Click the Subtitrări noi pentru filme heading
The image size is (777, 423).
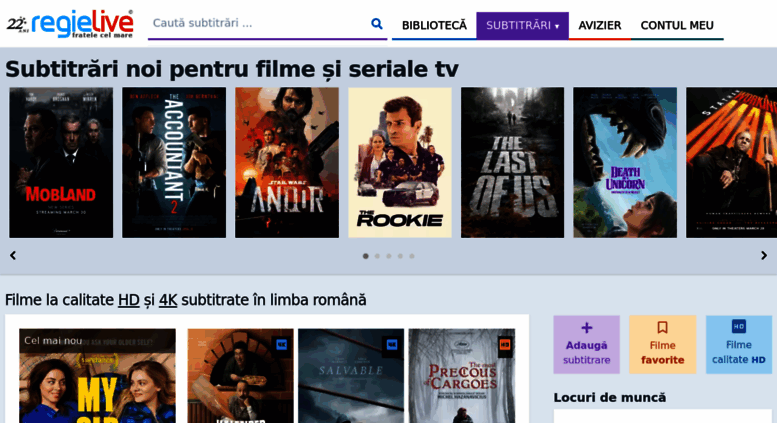232,69
